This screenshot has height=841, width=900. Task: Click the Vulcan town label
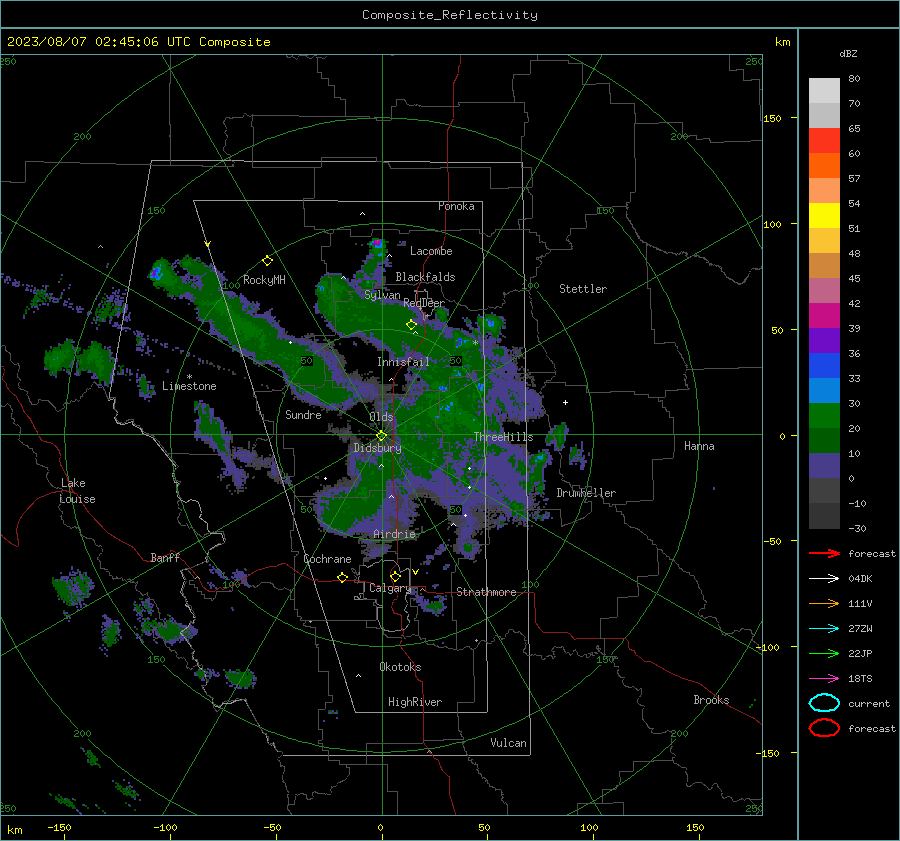click(x=508, y=743)
